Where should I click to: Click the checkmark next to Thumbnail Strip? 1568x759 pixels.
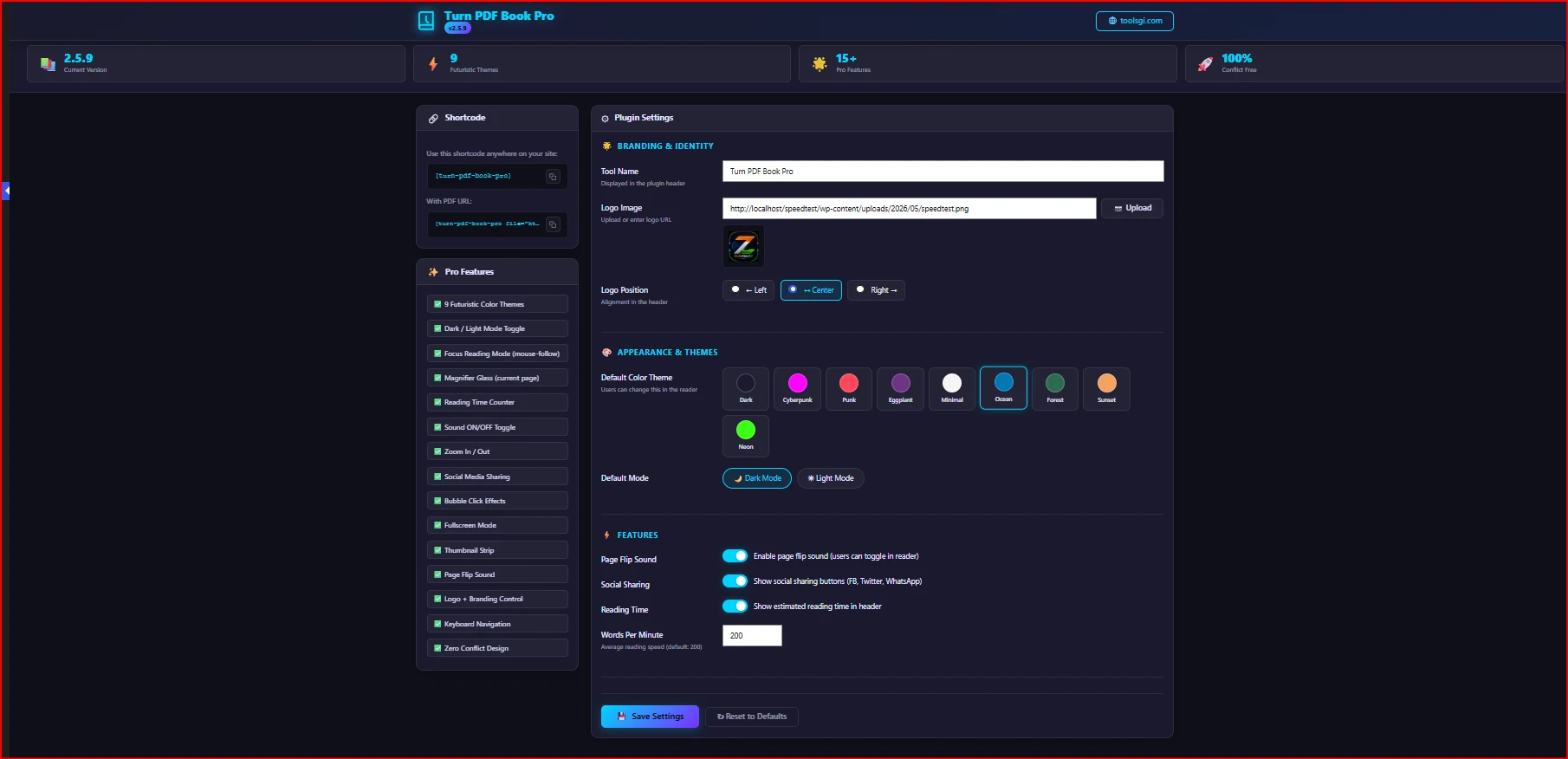pos(437,550)
